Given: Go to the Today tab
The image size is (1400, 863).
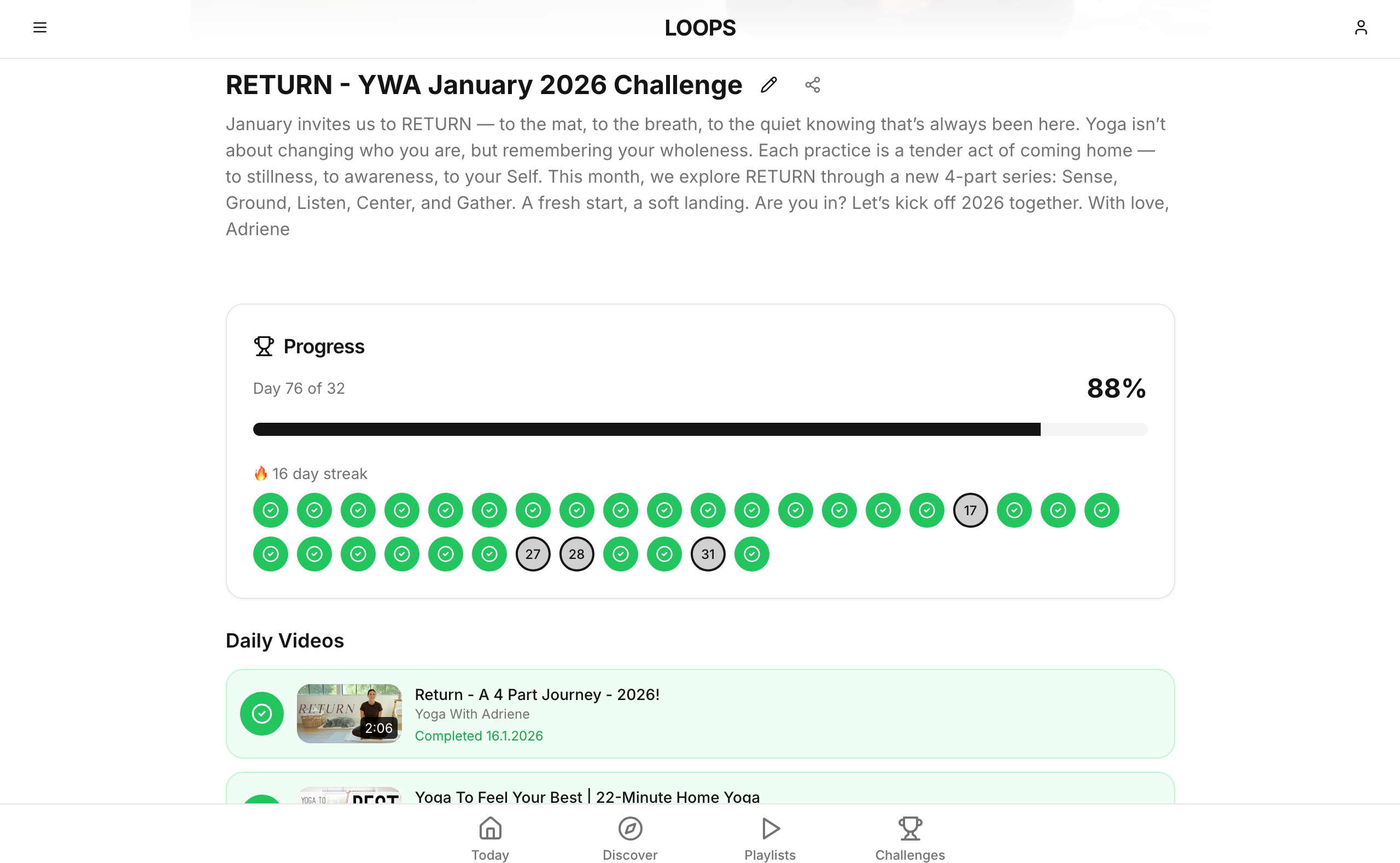Looking at the screenshot, I should coord(490,837).
